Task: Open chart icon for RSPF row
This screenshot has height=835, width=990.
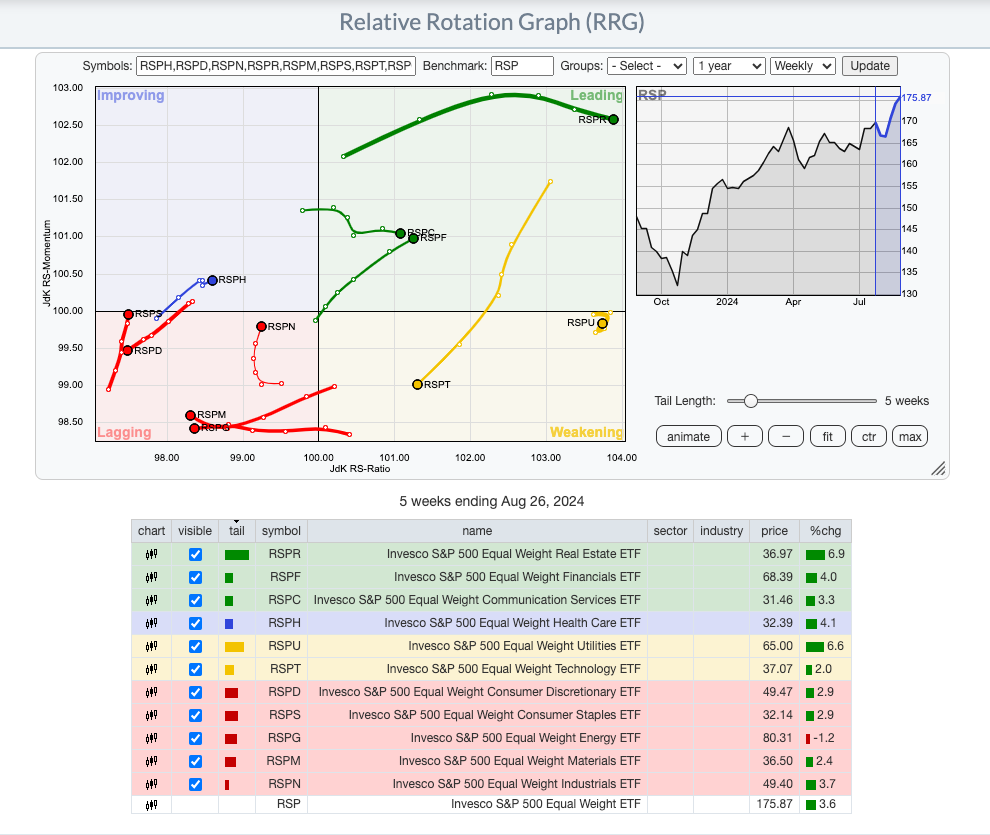Action: tap(152, 577)
